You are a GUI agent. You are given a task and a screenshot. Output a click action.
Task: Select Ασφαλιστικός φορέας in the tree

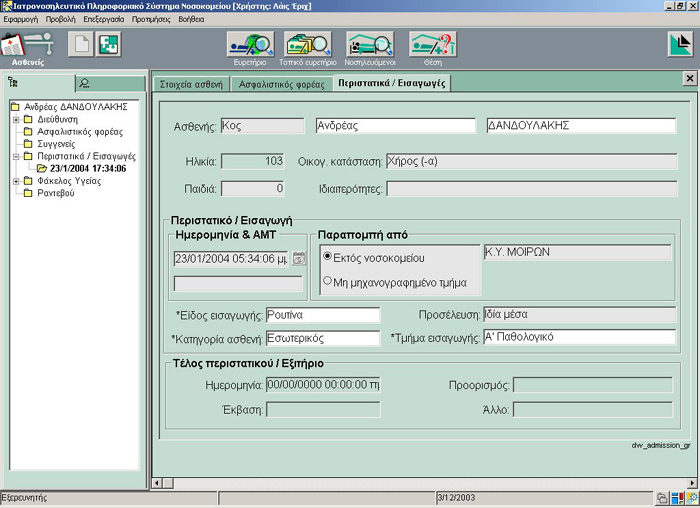point(80,132)
